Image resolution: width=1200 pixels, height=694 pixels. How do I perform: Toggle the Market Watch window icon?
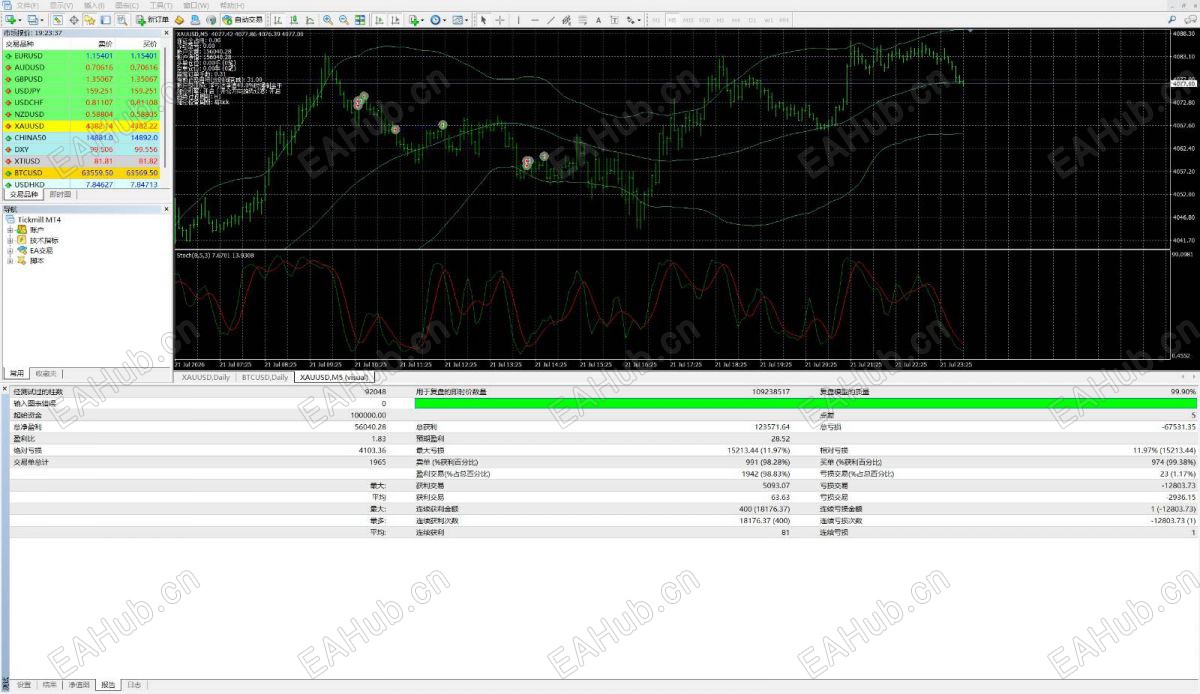(57, 20)
